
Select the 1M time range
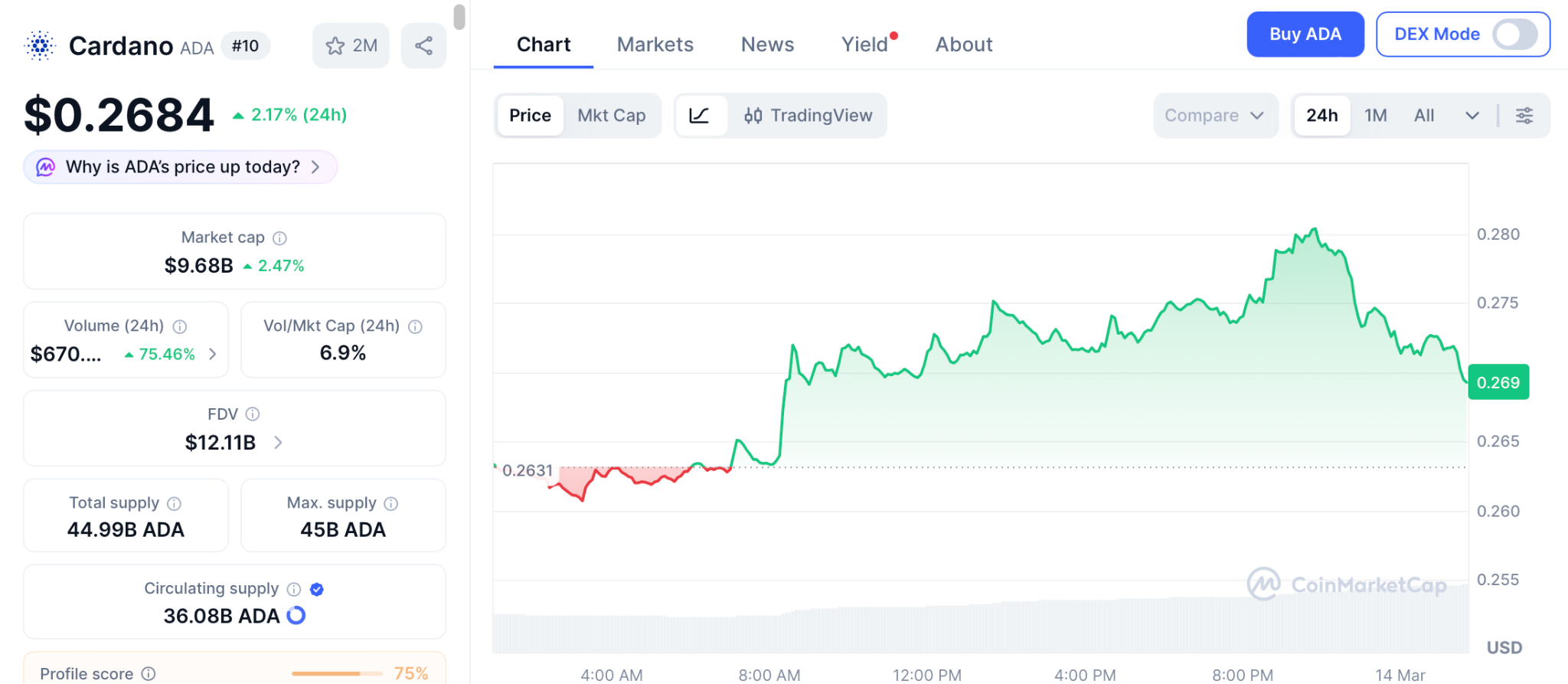coord(1375,116)
